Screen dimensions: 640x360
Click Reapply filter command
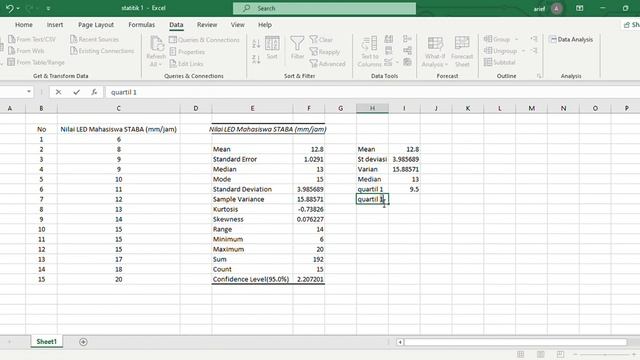(x=325, y=52)
